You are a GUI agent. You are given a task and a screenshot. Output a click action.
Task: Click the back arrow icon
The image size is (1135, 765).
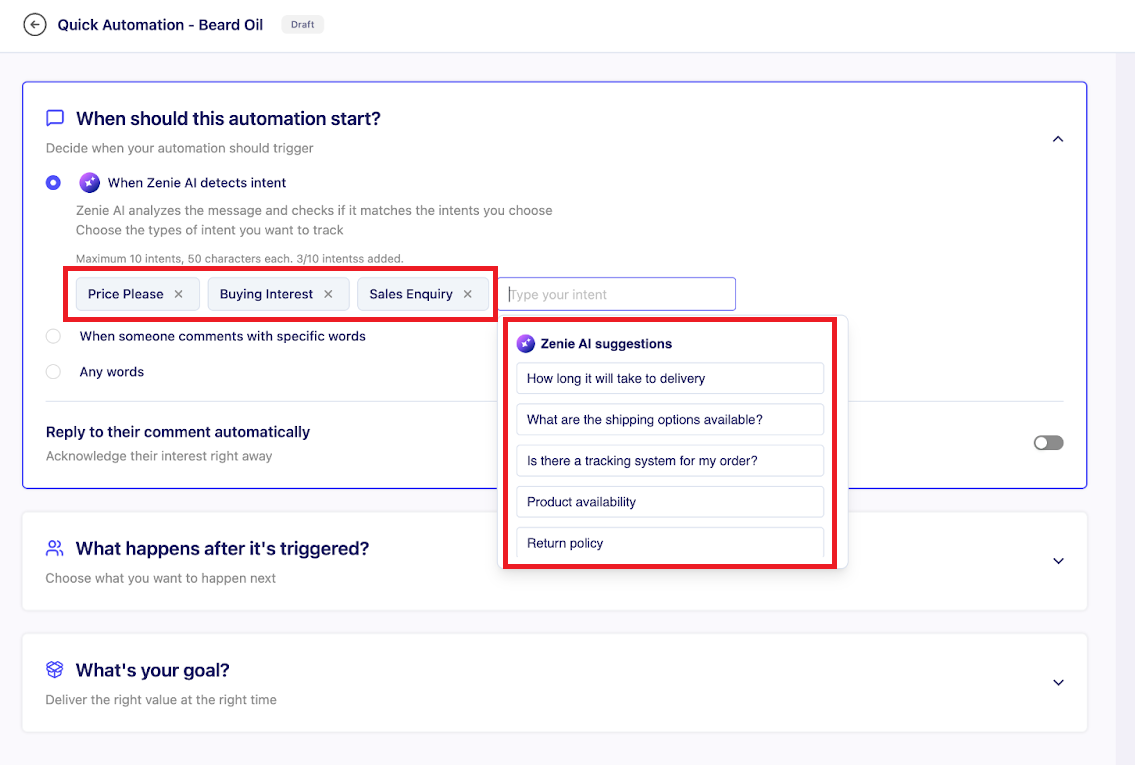pyautogui.click(x=35, y=25)
